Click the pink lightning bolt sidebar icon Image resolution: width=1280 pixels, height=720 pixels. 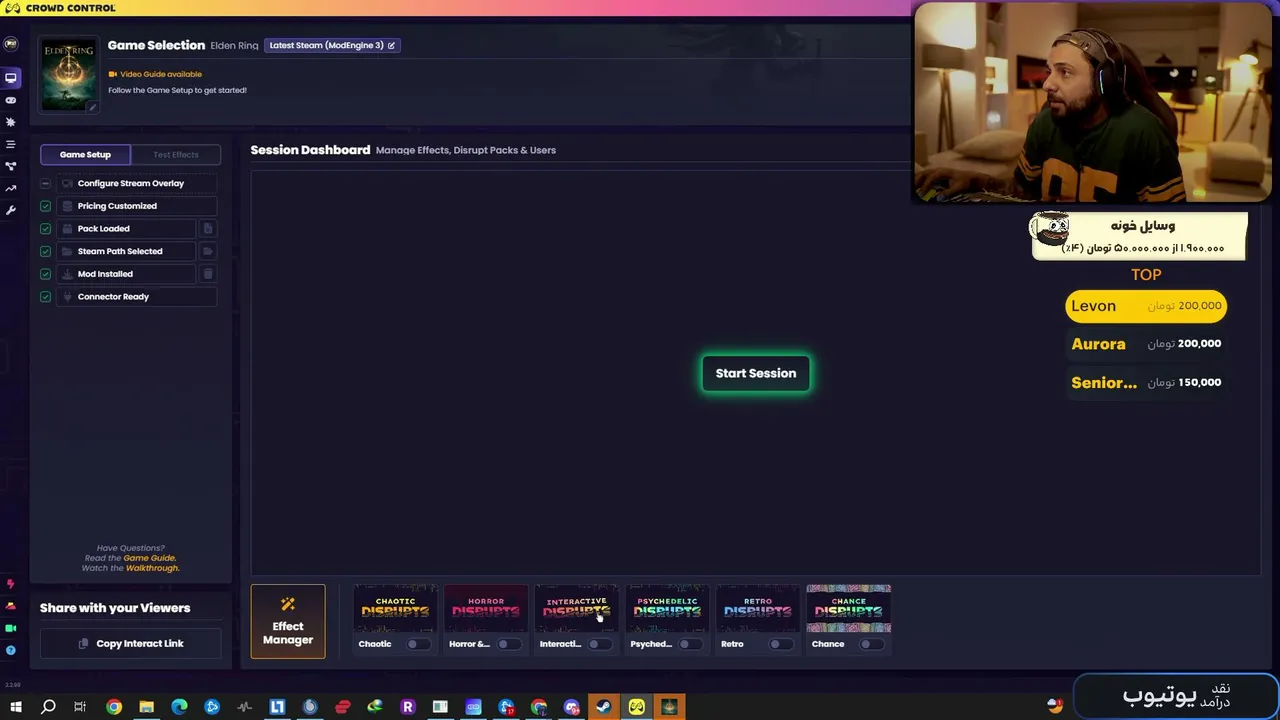pyautogui.click(x=11, y=584)
